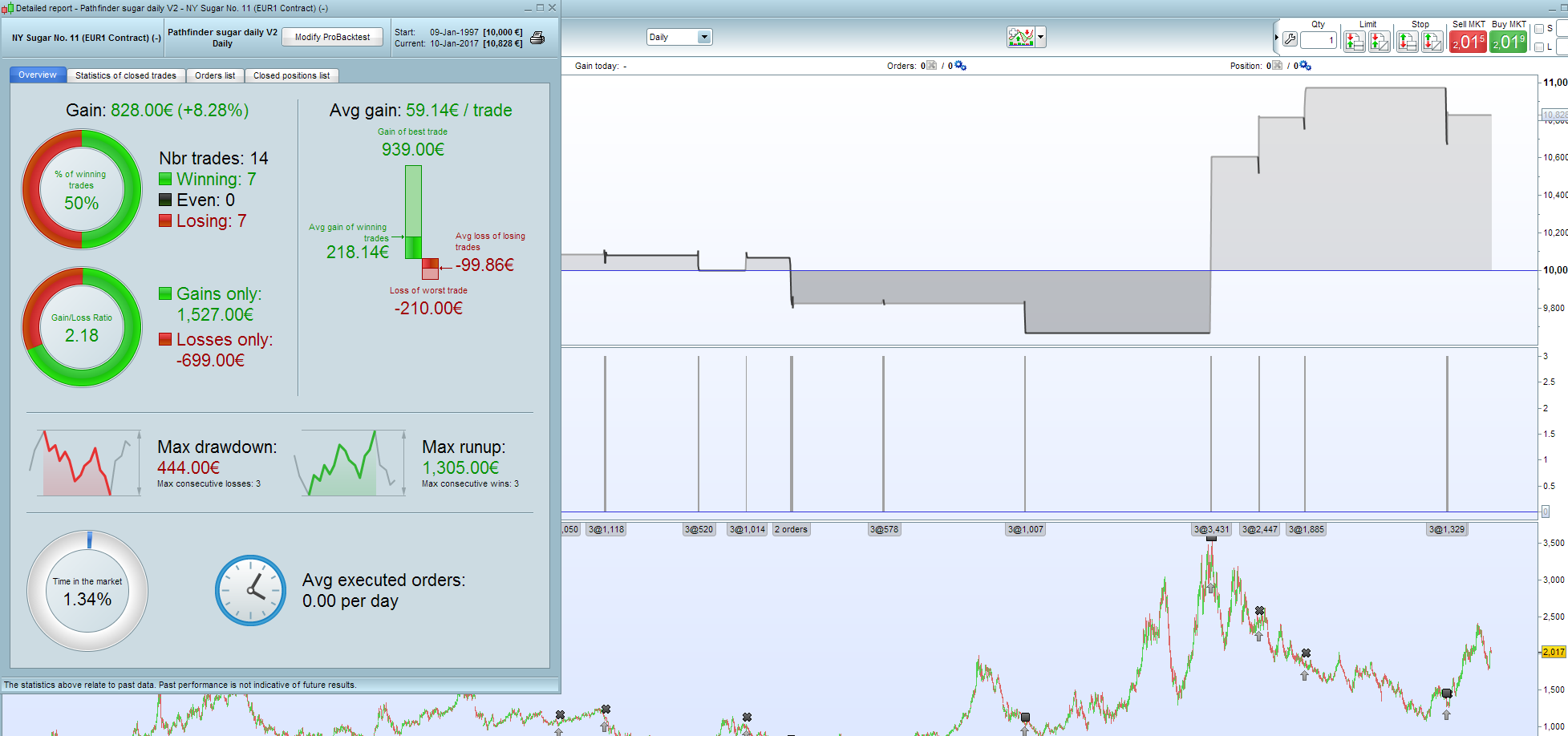Click the 3@578 order label
Screen dimensions: 1568x736
point(885,529)
